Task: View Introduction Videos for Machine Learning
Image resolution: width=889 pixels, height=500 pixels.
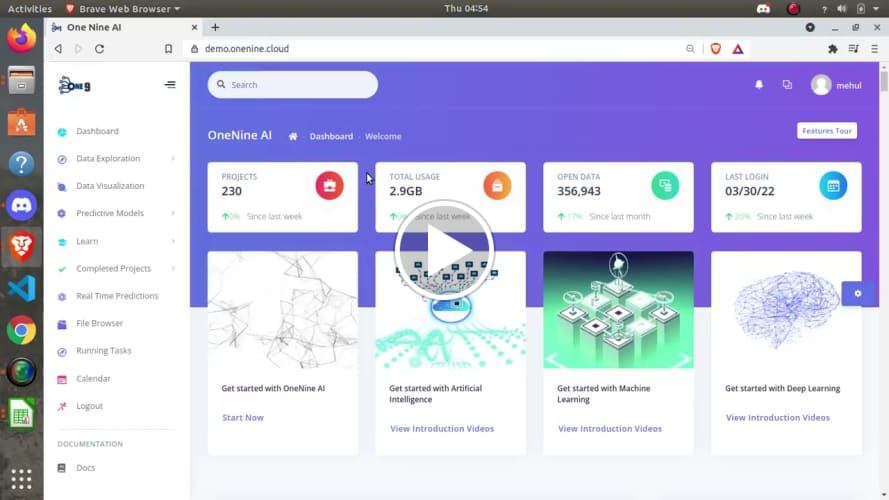Action: click(609, 429)
